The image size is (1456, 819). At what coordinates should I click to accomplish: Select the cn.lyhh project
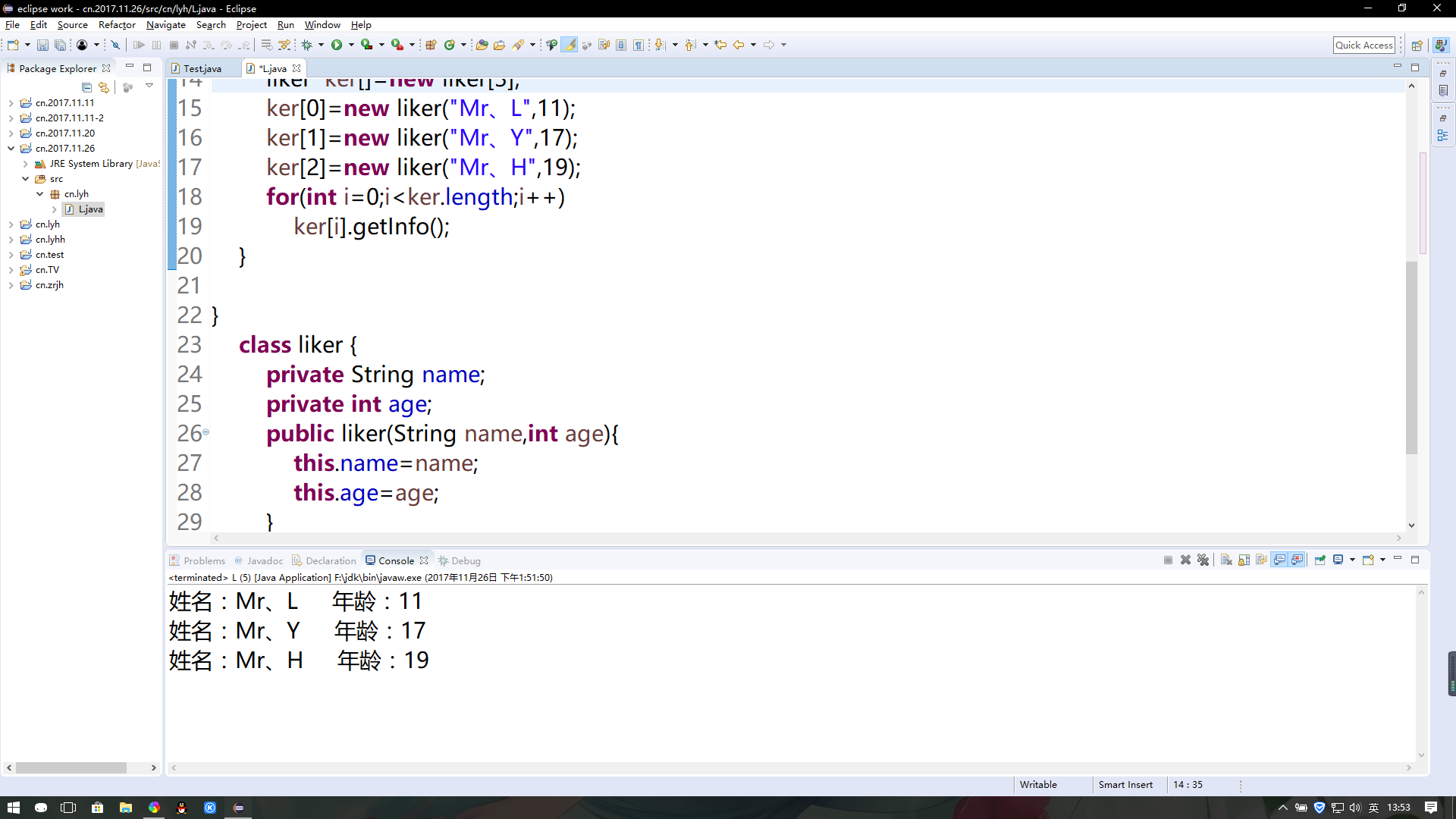coord(50,240)
